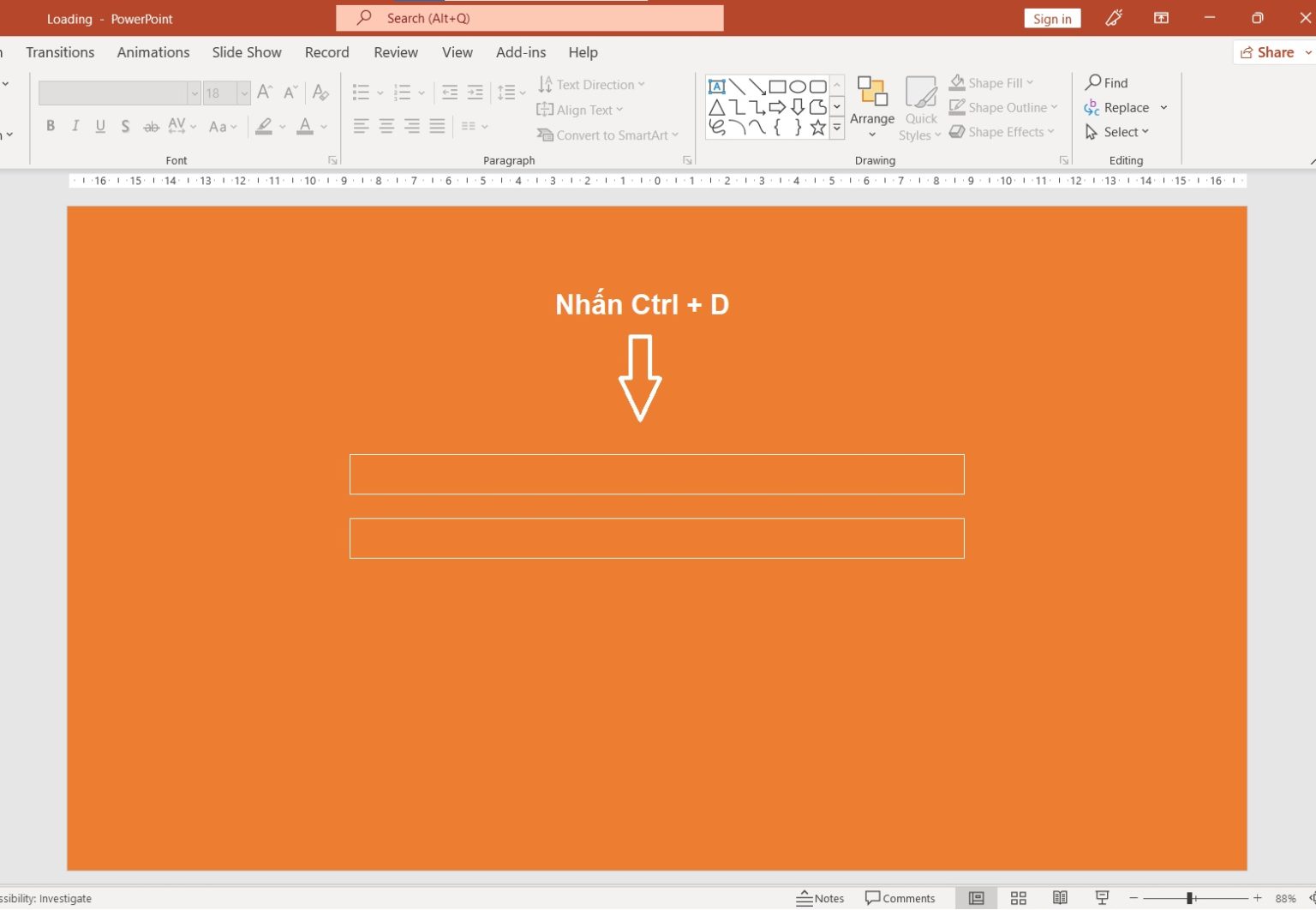Click the Sign in button
Image resolution: width=1316 pixels, height=910 pixels.
[1051, 19]
